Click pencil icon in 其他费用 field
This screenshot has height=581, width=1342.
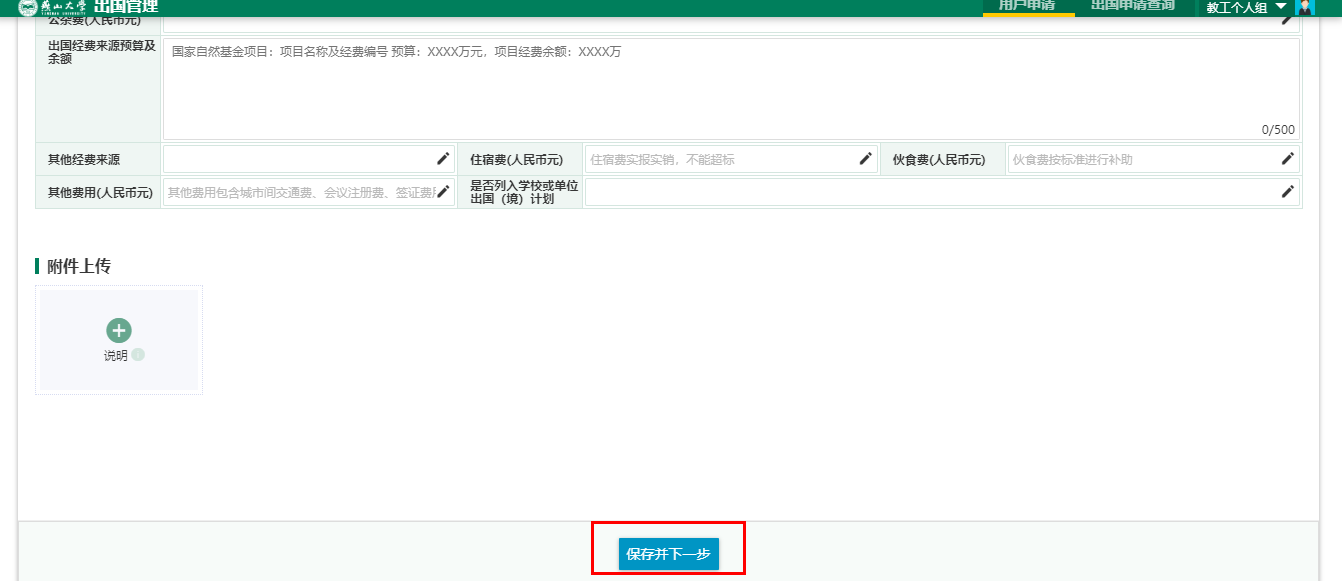[443, 192]
